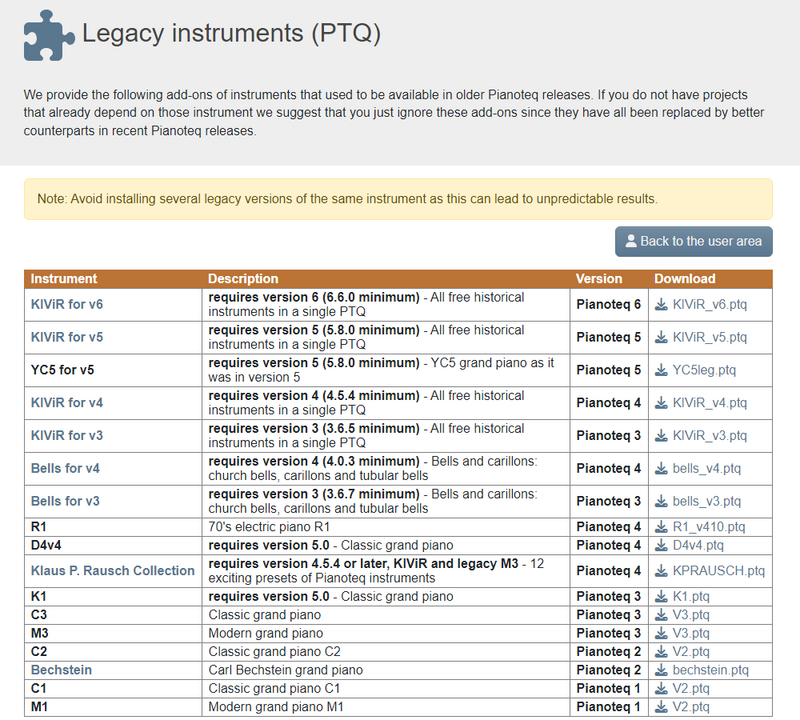Download the bells_v4.ptq file link
The image size is (800, 720).
point(707,468)
